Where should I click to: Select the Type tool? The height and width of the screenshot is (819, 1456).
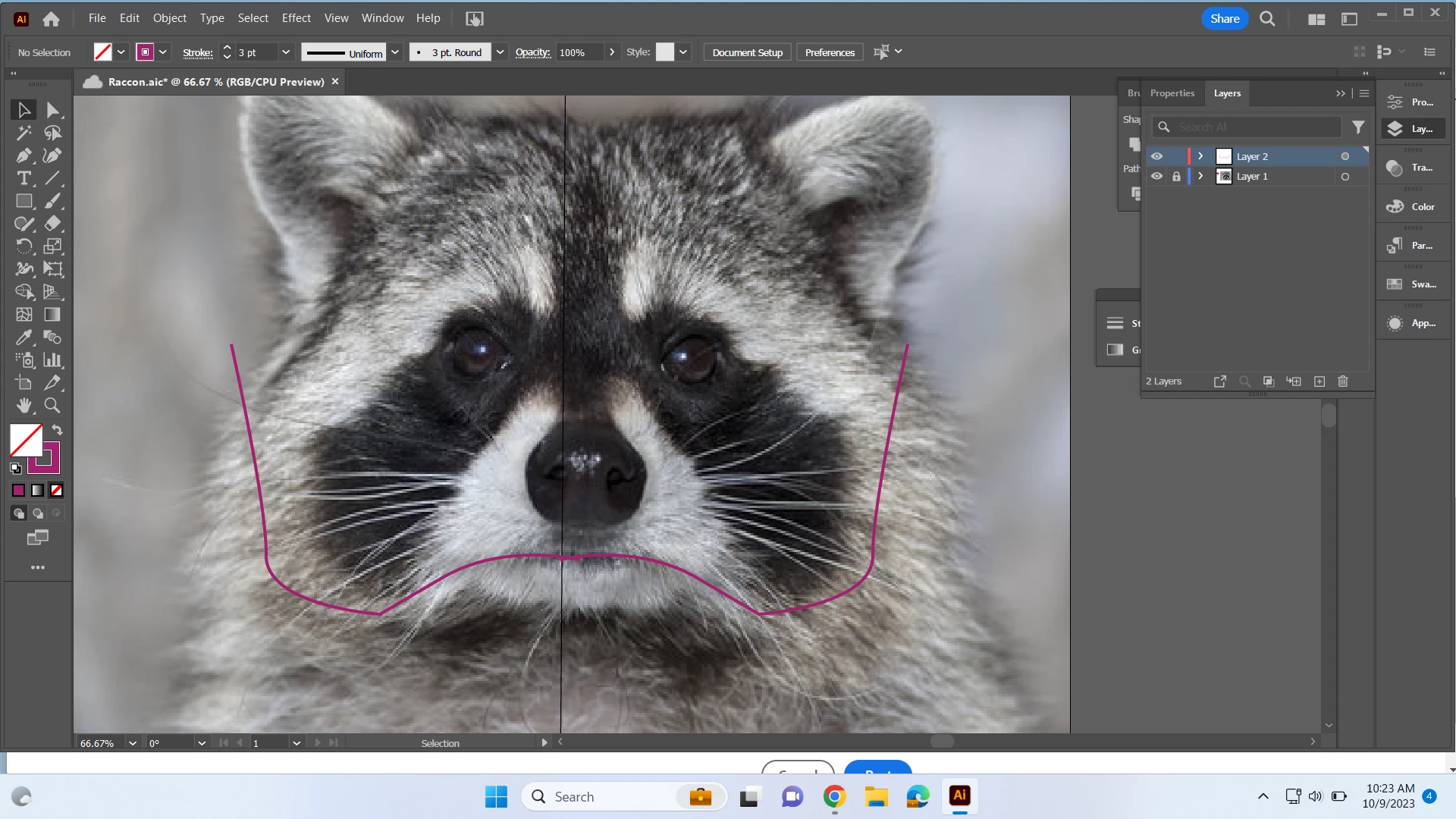coord(24,178)
